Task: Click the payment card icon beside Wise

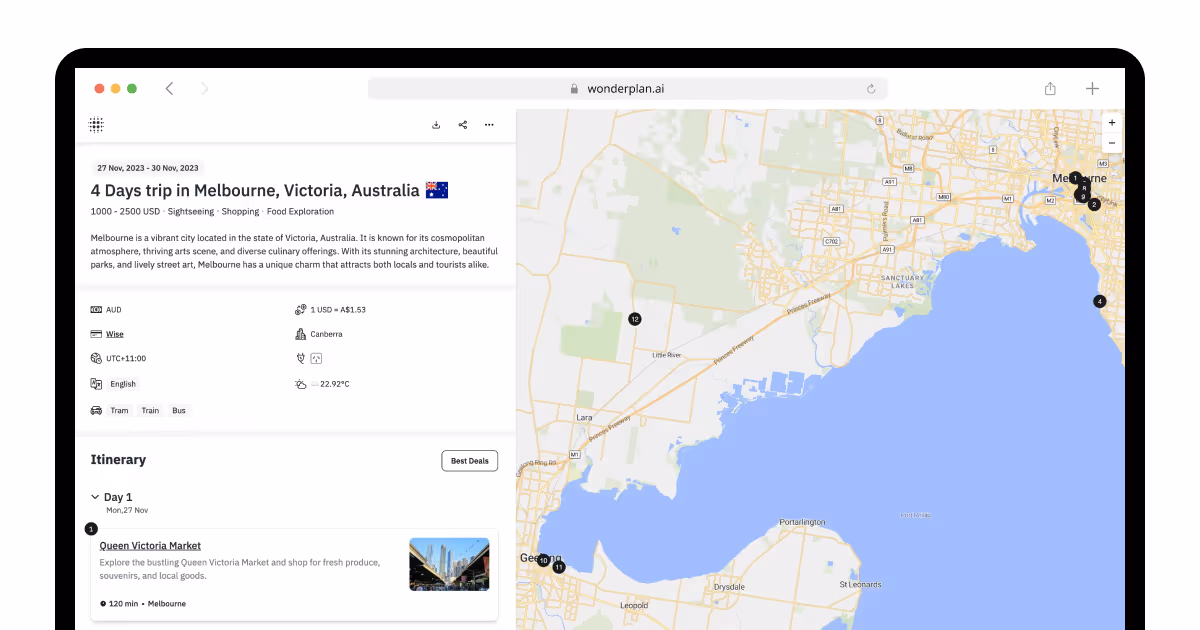Action: 96,334
